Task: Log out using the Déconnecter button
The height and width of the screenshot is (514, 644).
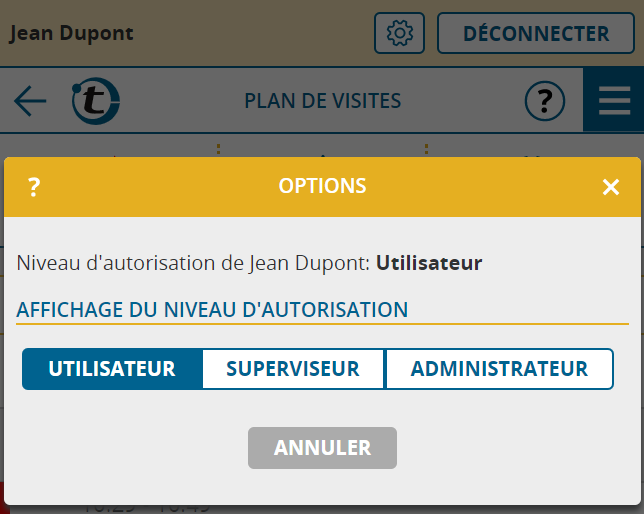Action: [536, 33]
